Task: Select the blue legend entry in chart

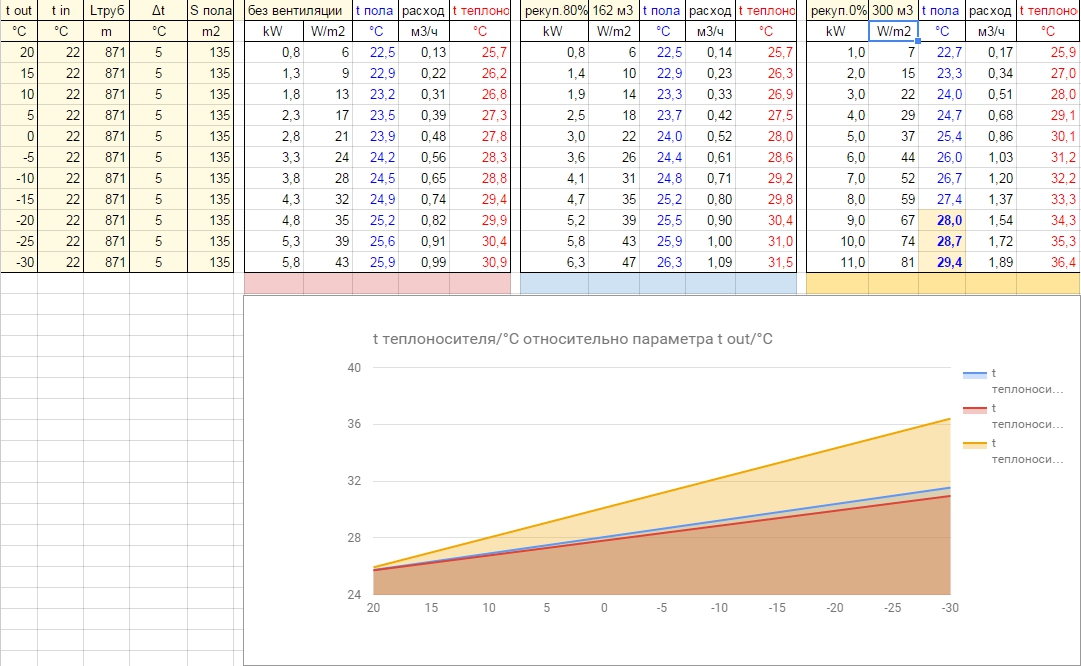Action: [x=1013, y=381]
